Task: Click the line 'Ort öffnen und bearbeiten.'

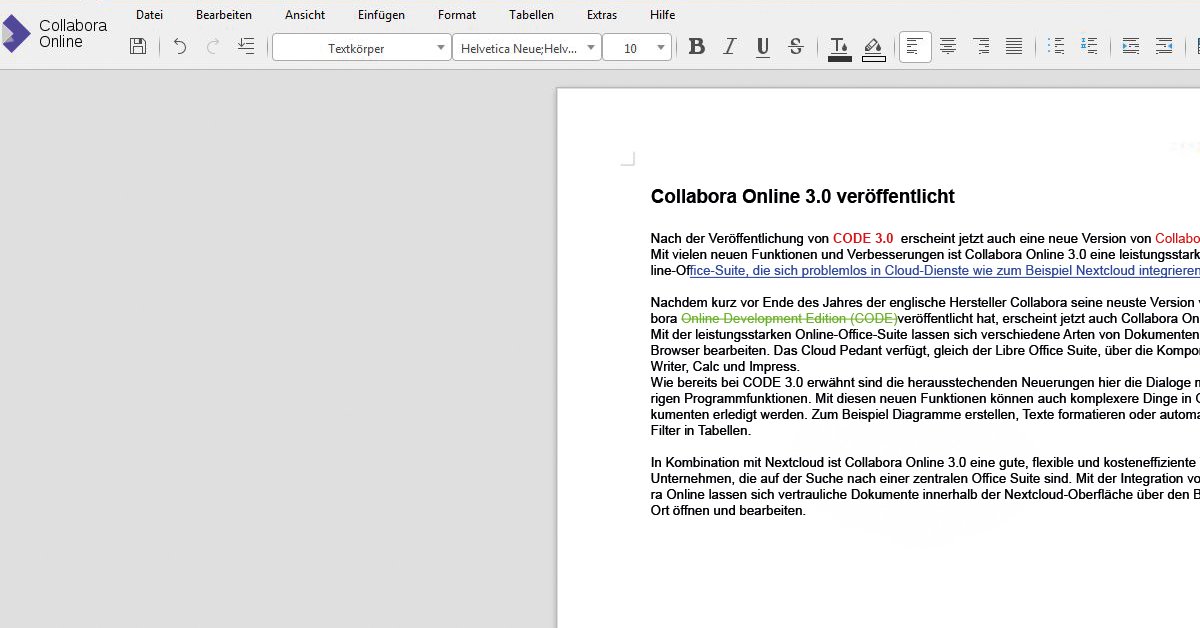Action: point(728,511)
